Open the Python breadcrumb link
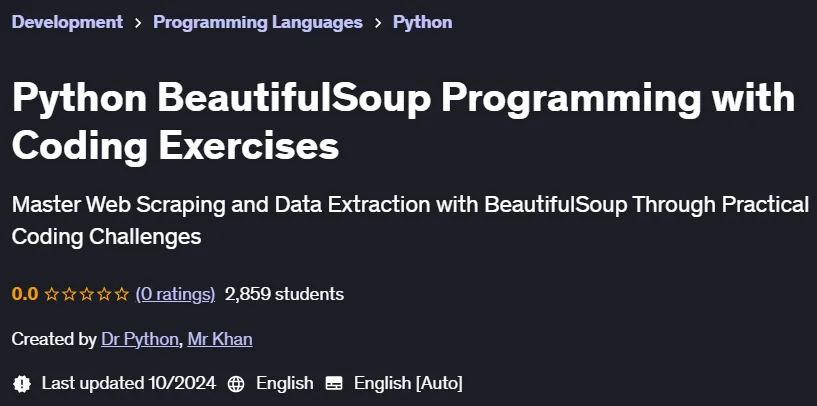This screenshot has width=817, height=406. [x=423, y=22]
